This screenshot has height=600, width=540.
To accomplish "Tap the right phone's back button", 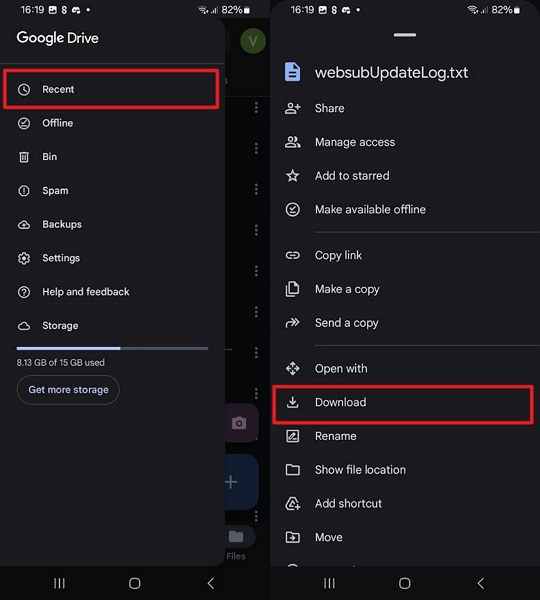I will (480, 583).
